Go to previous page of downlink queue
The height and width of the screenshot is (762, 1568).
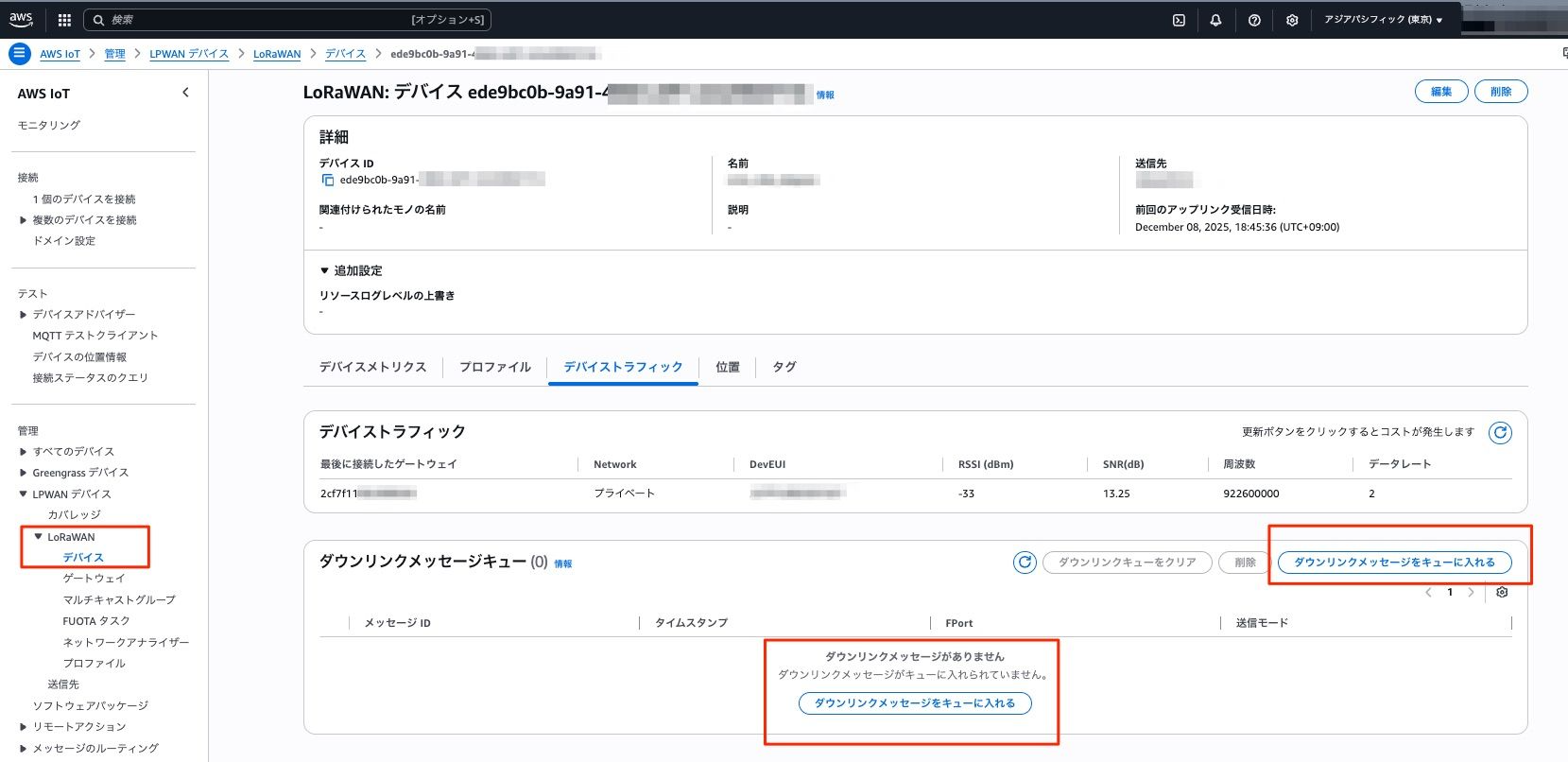1428,593
